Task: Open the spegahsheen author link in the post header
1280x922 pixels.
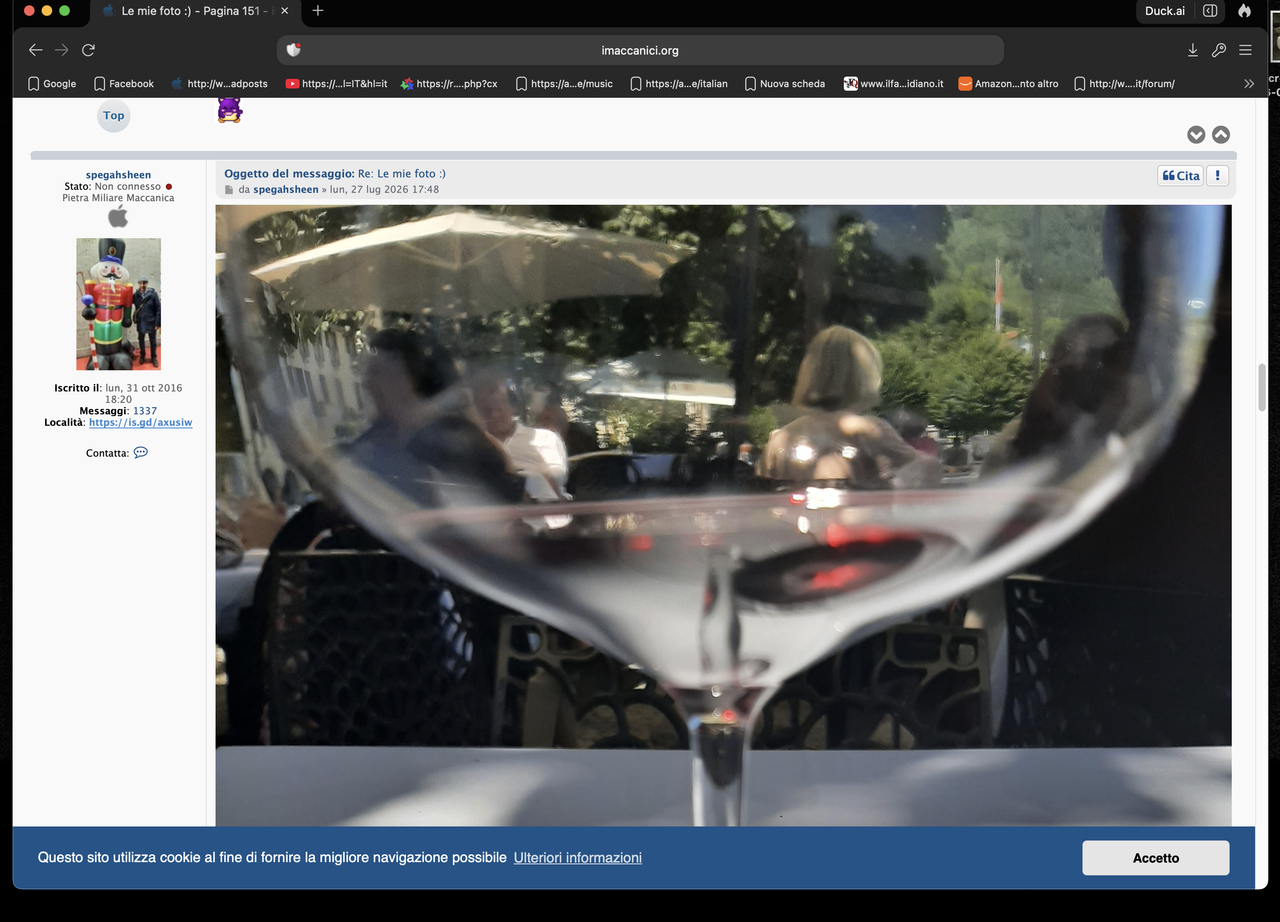Action: (286, 190)
